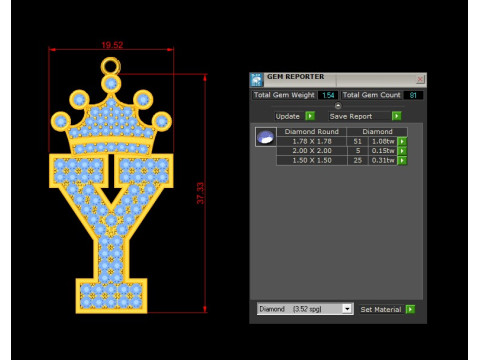Select the 1.78 X 1.78 size cell
The width and height of the screenshot is (480, 360).
click(x=312, y=141)
